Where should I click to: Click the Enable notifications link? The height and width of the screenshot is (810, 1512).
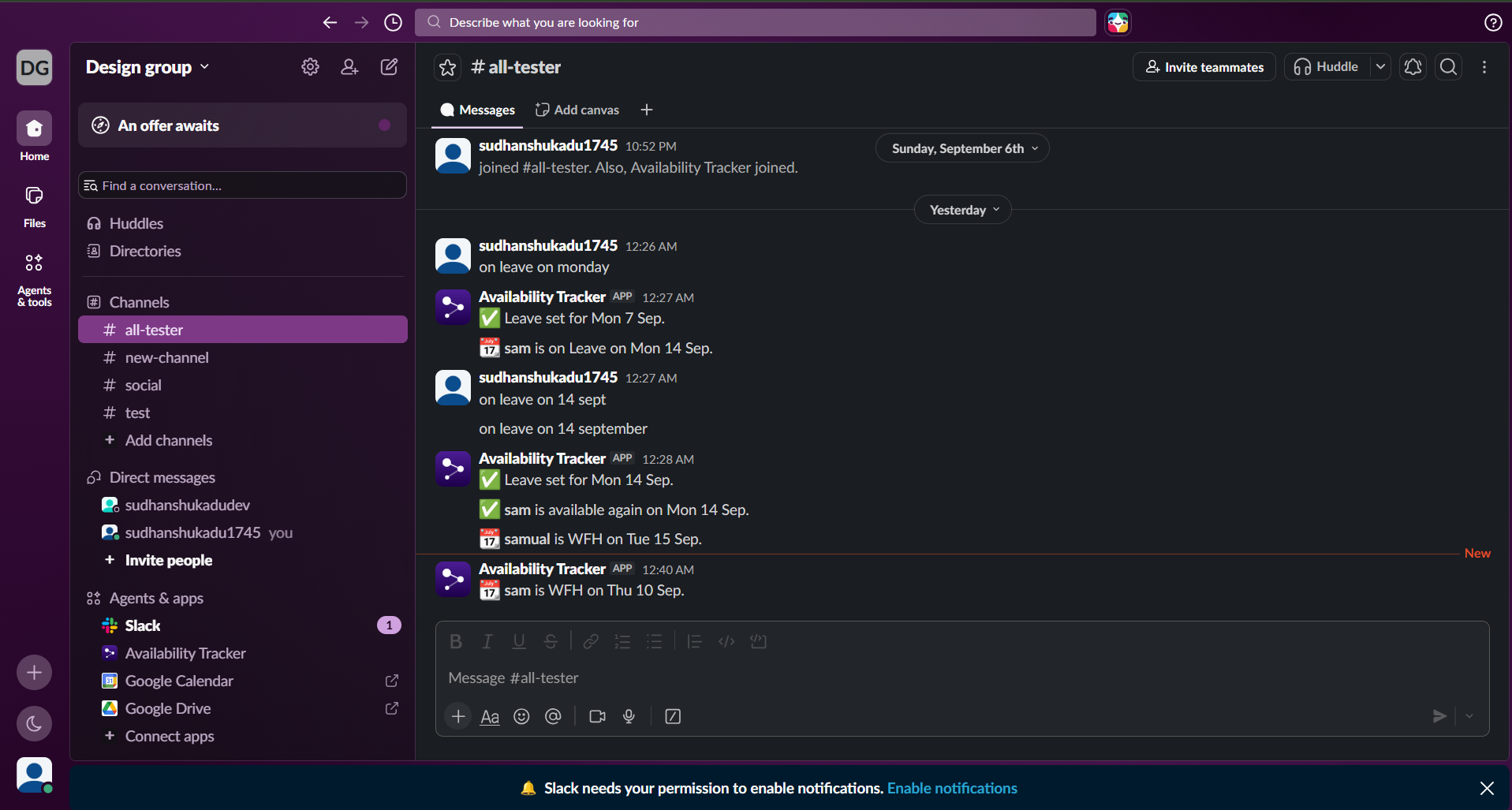952,788
